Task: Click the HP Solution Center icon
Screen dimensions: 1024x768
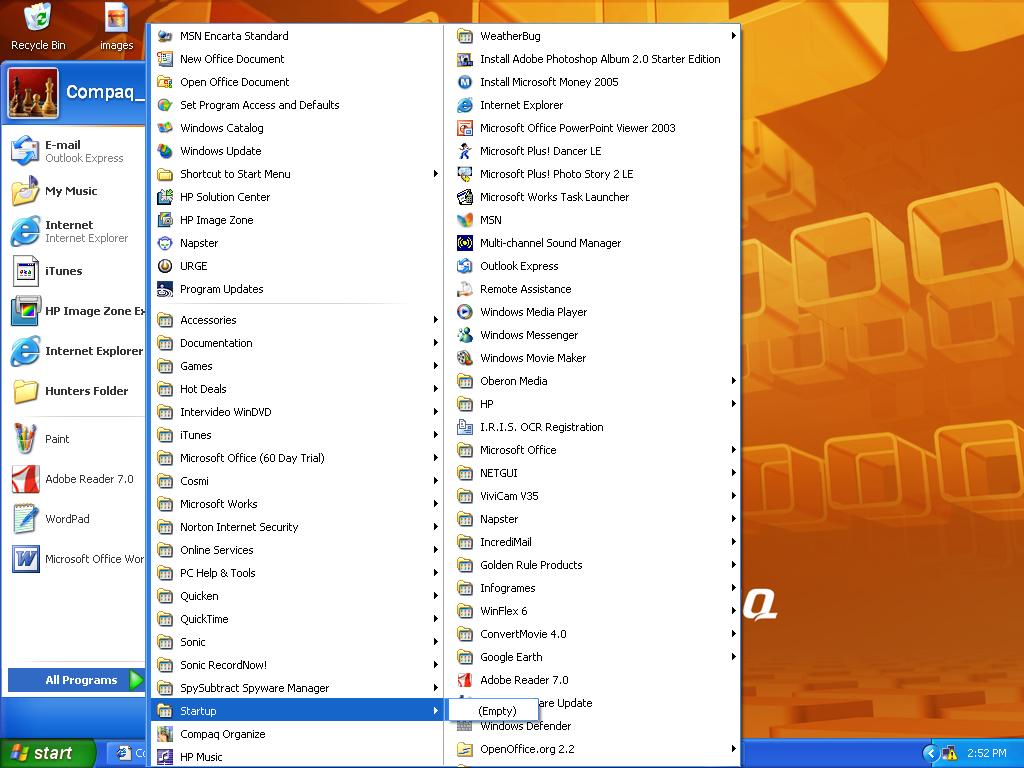Action: point(165,197)
